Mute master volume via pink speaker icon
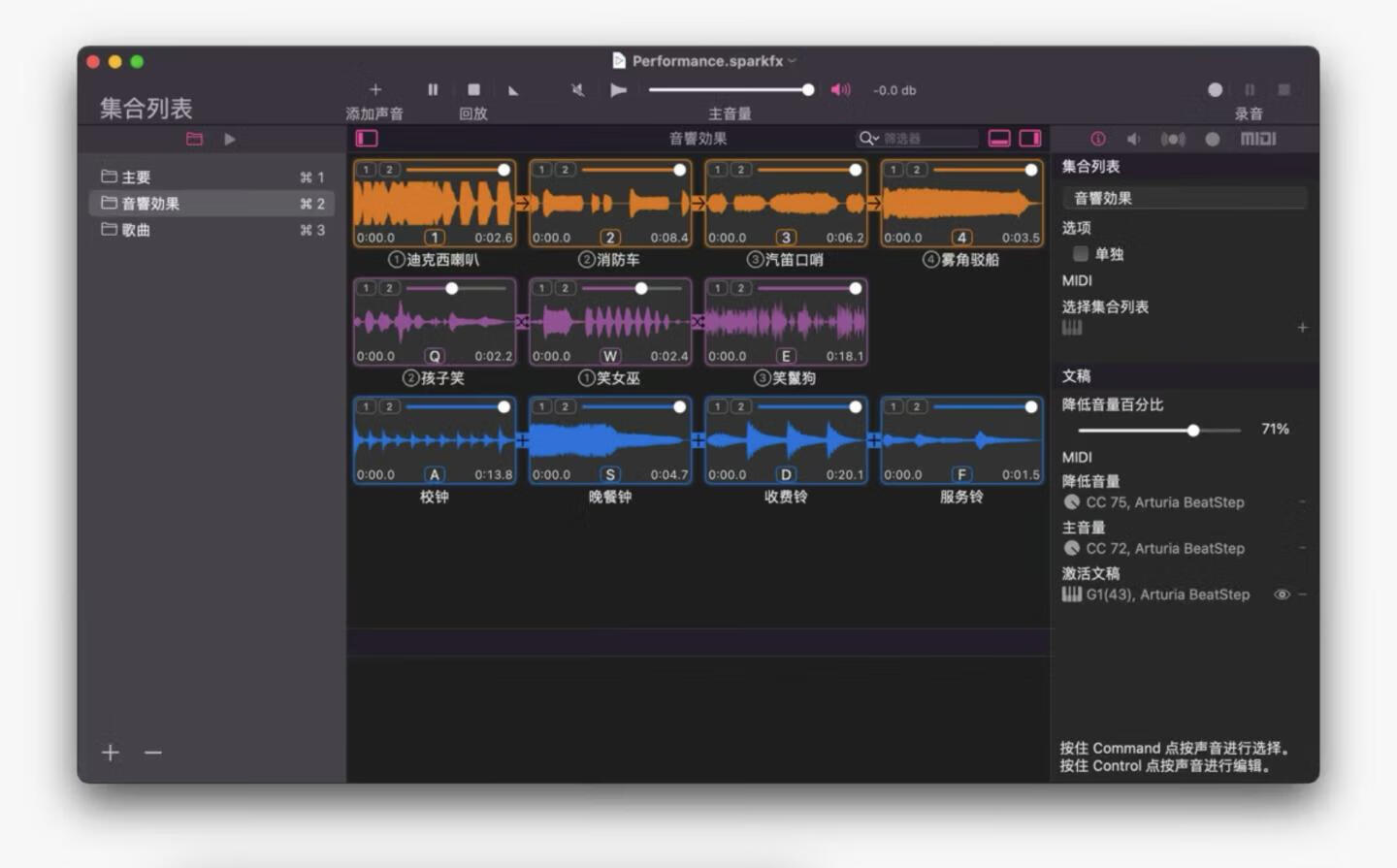Screen dimensions: 1397x868 (840, 89)
